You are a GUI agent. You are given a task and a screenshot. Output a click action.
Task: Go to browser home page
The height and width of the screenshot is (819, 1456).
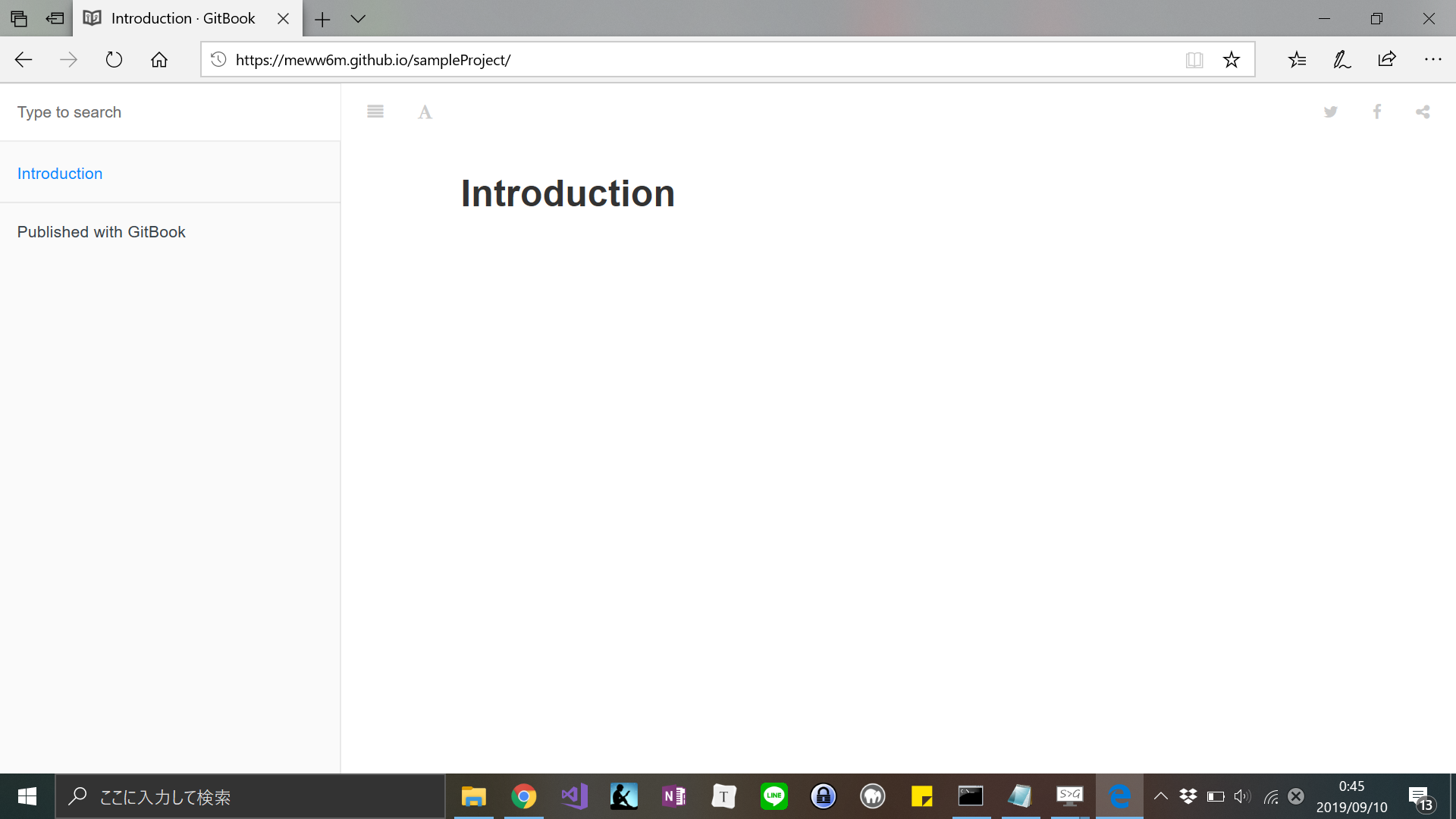159,60
